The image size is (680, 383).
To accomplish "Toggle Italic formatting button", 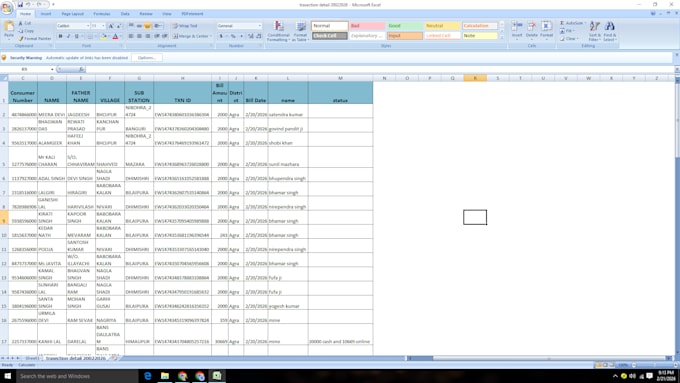I will point(68,36).
